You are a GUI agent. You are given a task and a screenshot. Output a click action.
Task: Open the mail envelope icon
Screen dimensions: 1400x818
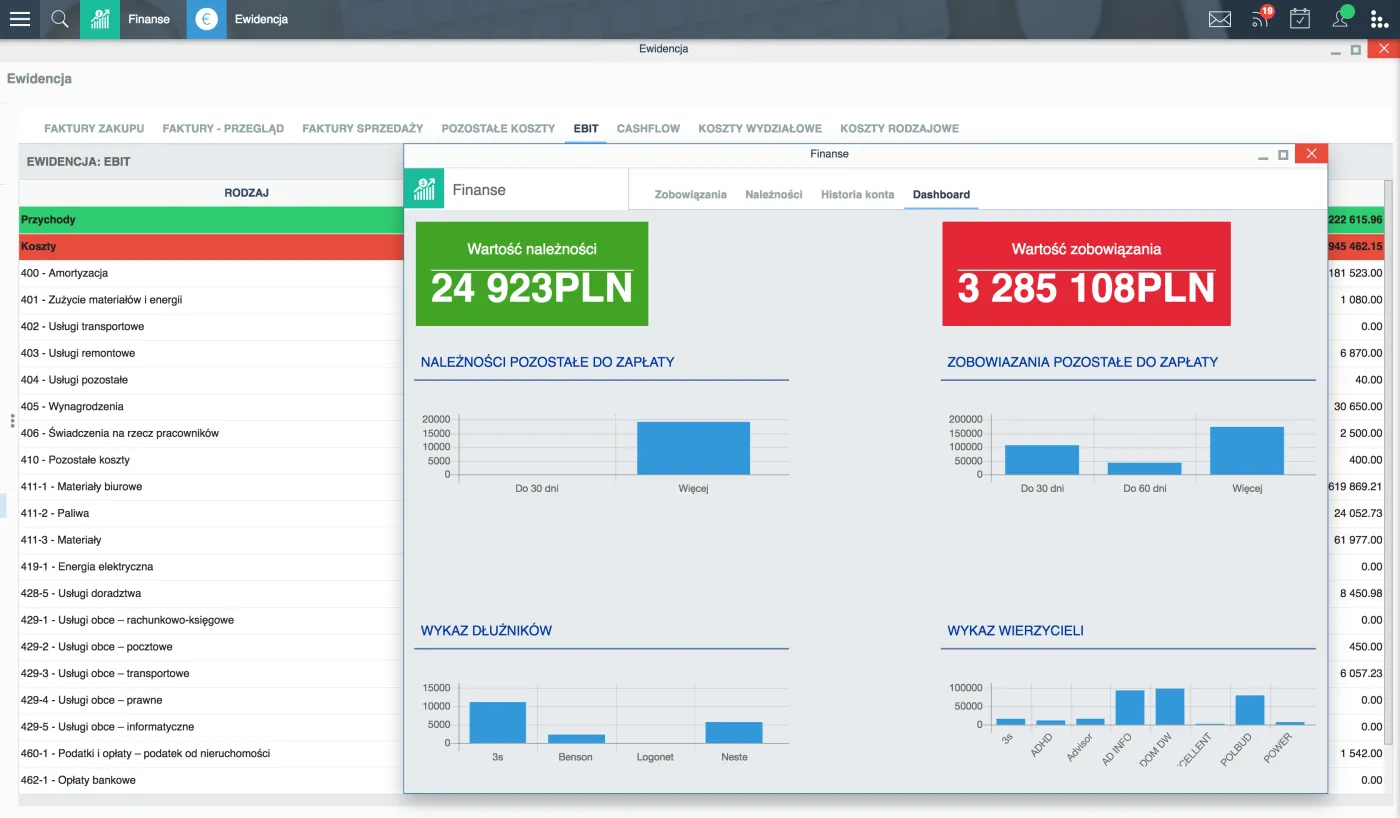pyautogui.click(x=1219, y=19)
